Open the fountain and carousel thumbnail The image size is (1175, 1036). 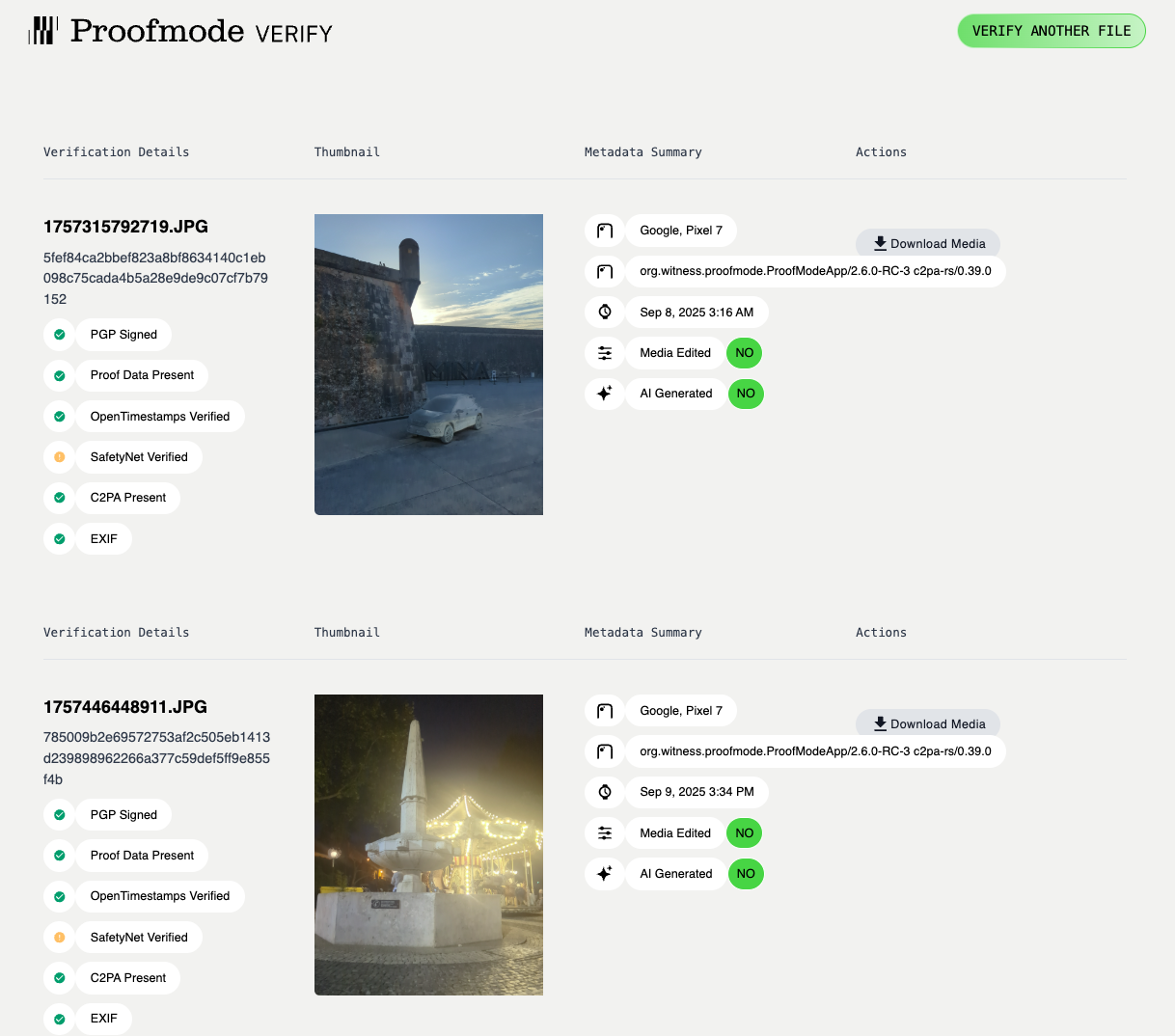click(428, 845)
